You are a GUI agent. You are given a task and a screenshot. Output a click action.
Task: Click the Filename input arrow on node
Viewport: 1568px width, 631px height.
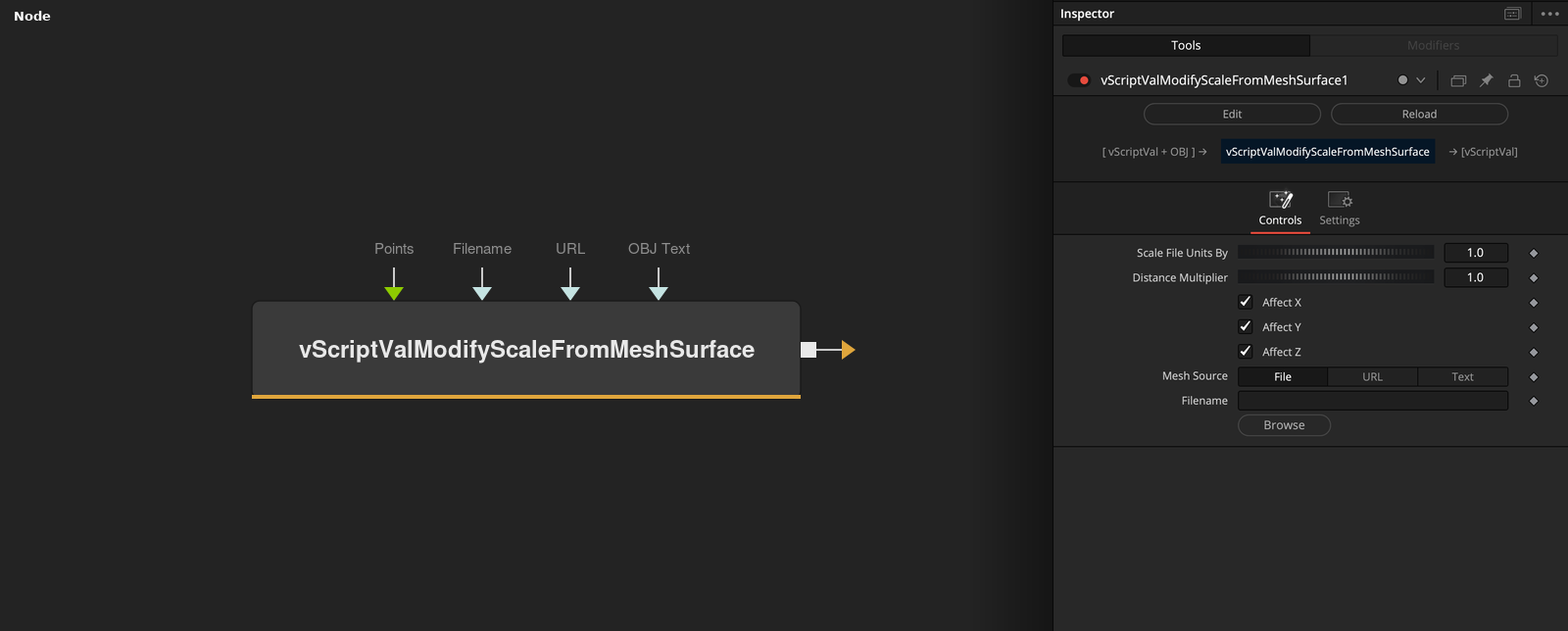[482, 293]
